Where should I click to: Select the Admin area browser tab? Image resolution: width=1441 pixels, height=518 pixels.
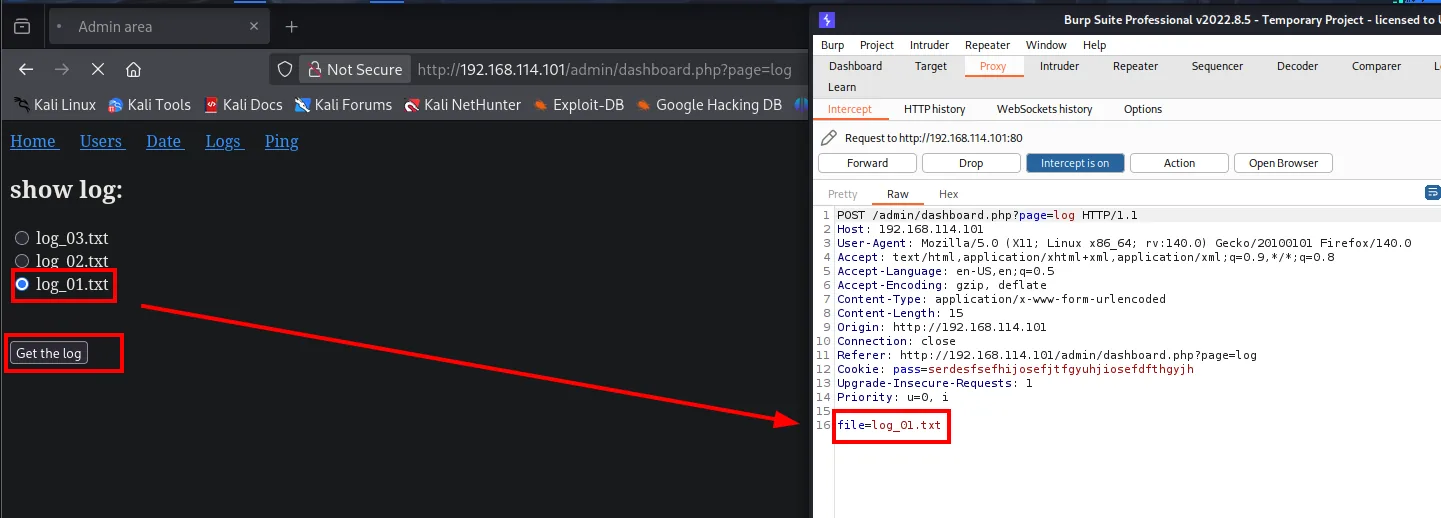(x=157, y=27)
